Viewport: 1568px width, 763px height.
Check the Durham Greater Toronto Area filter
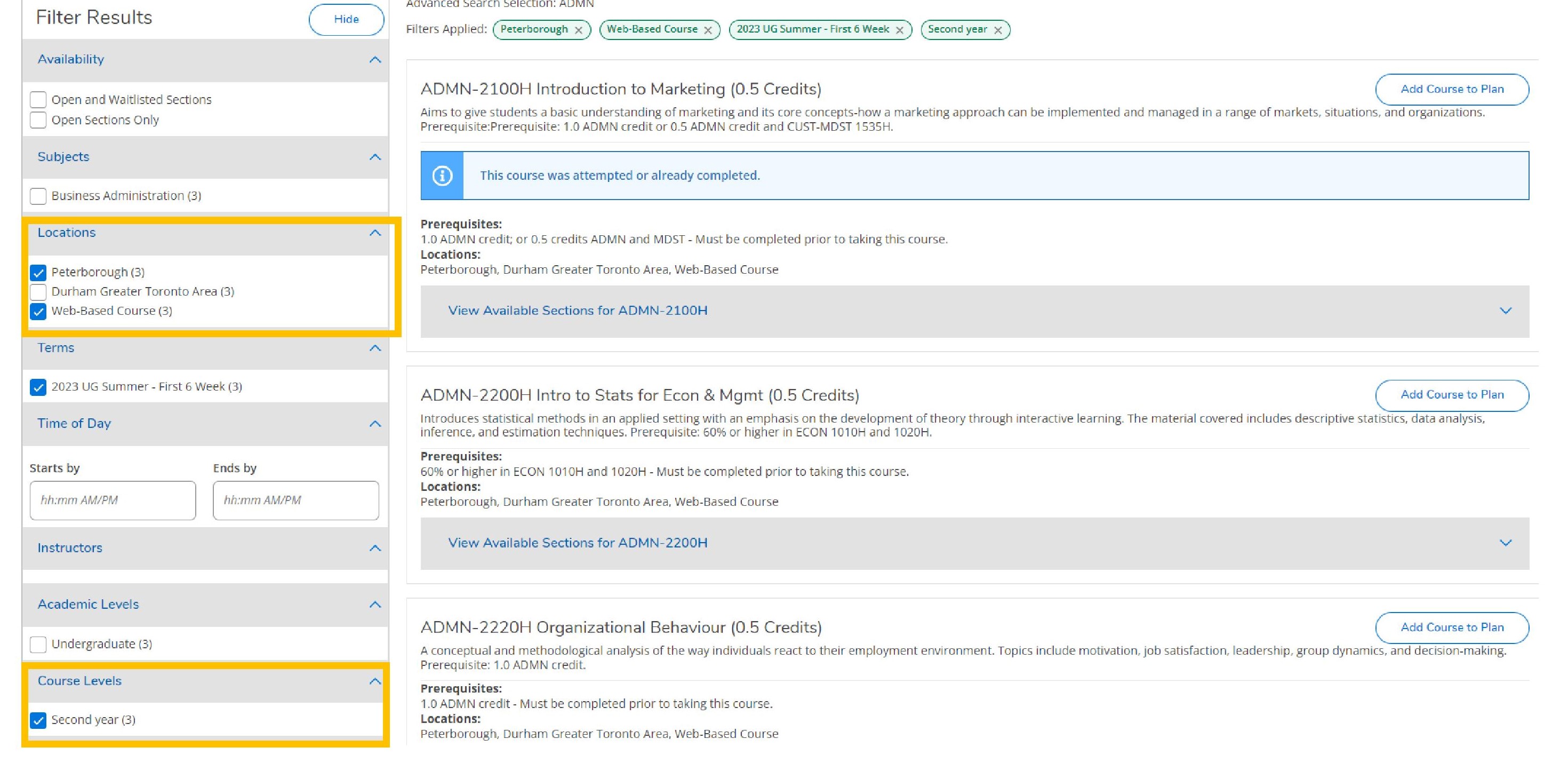[x=38, y=292]
